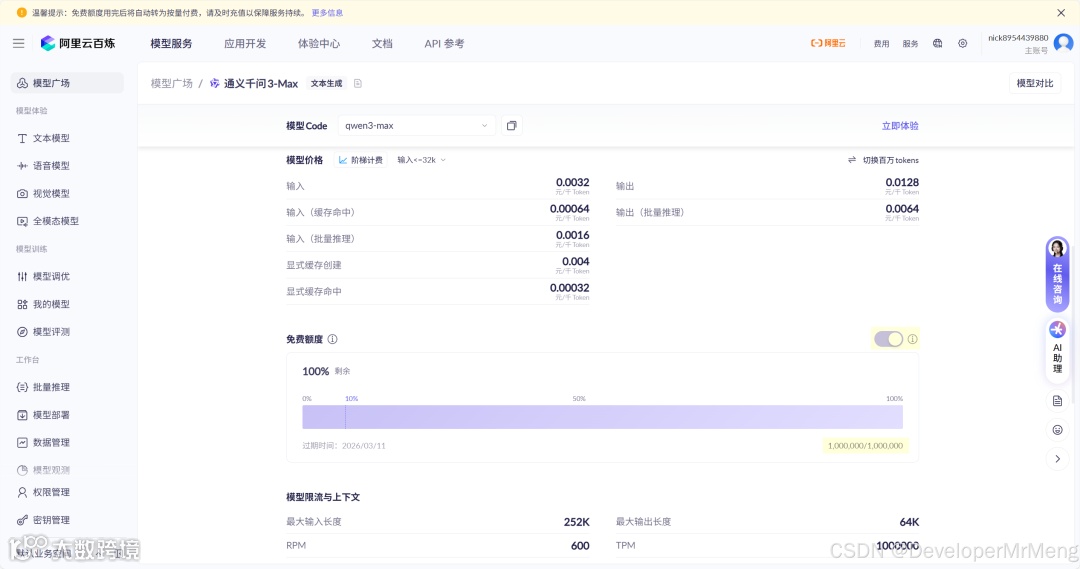Click the info icon beside the quota toggle
Viewport: 1080px width, 569px height.
pos(912,339)
